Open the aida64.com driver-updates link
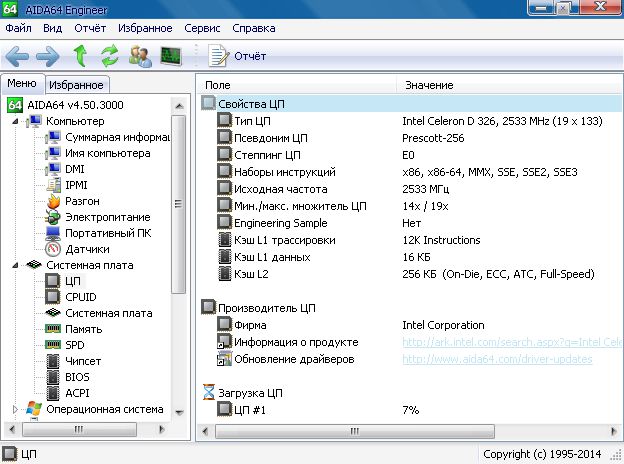The image size is (624, 464). tap(497, 359)
